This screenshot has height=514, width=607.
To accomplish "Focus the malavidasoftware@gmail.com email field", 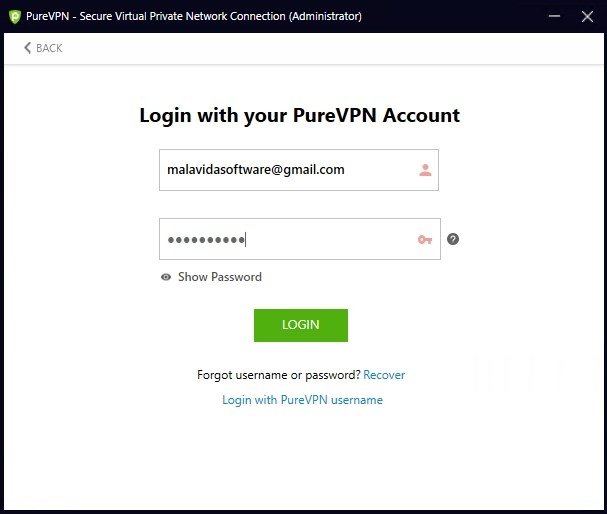I will pos(299,170).
